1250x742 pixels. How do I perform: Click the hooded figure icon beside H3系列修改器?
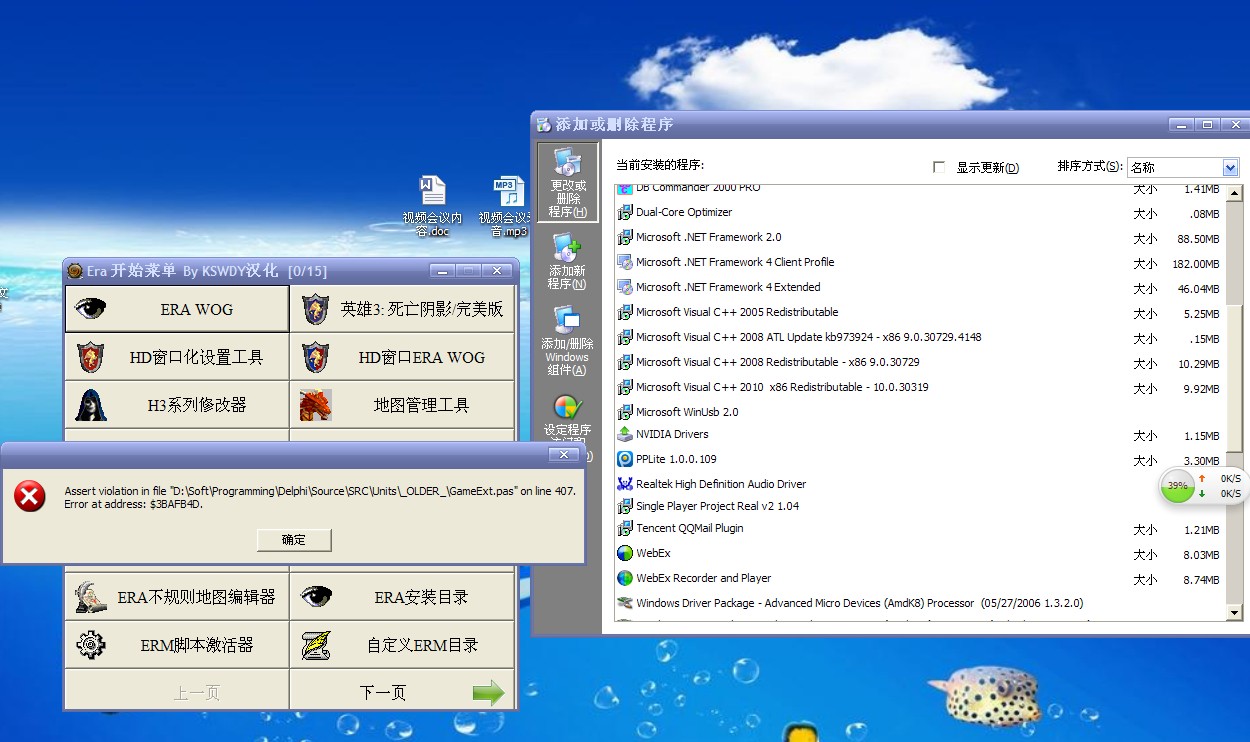coord(90,405)
